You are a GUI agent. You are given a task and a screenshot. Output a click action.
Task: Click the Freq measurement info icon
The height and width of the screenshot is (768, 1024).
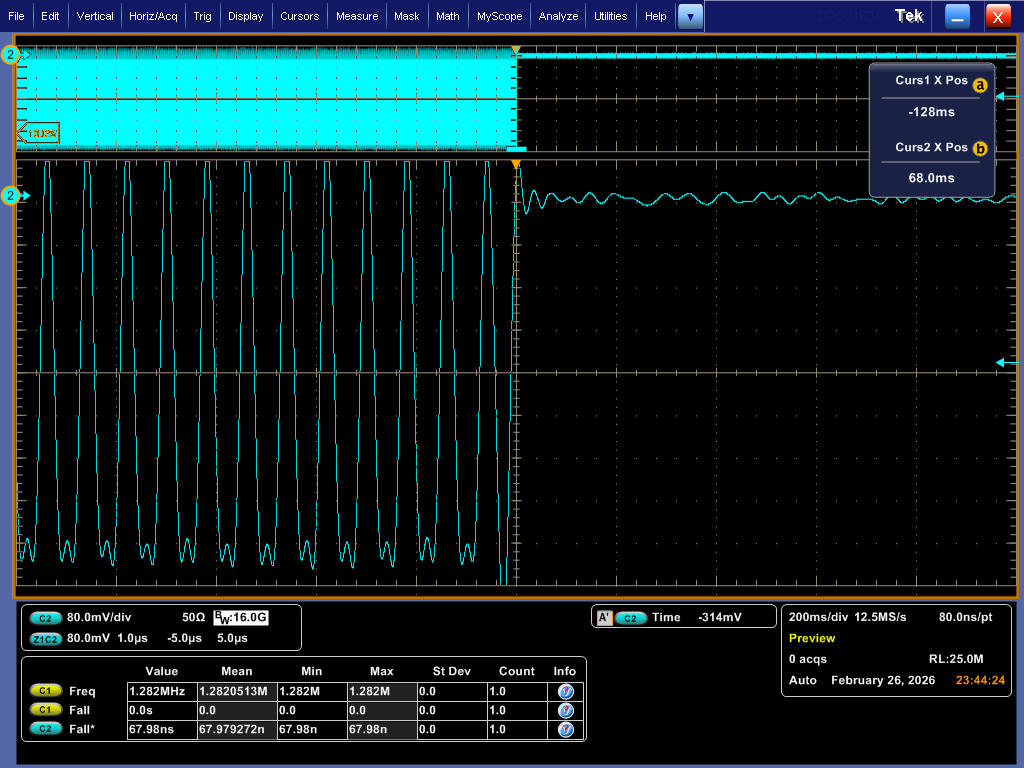(x=565, y=691)
